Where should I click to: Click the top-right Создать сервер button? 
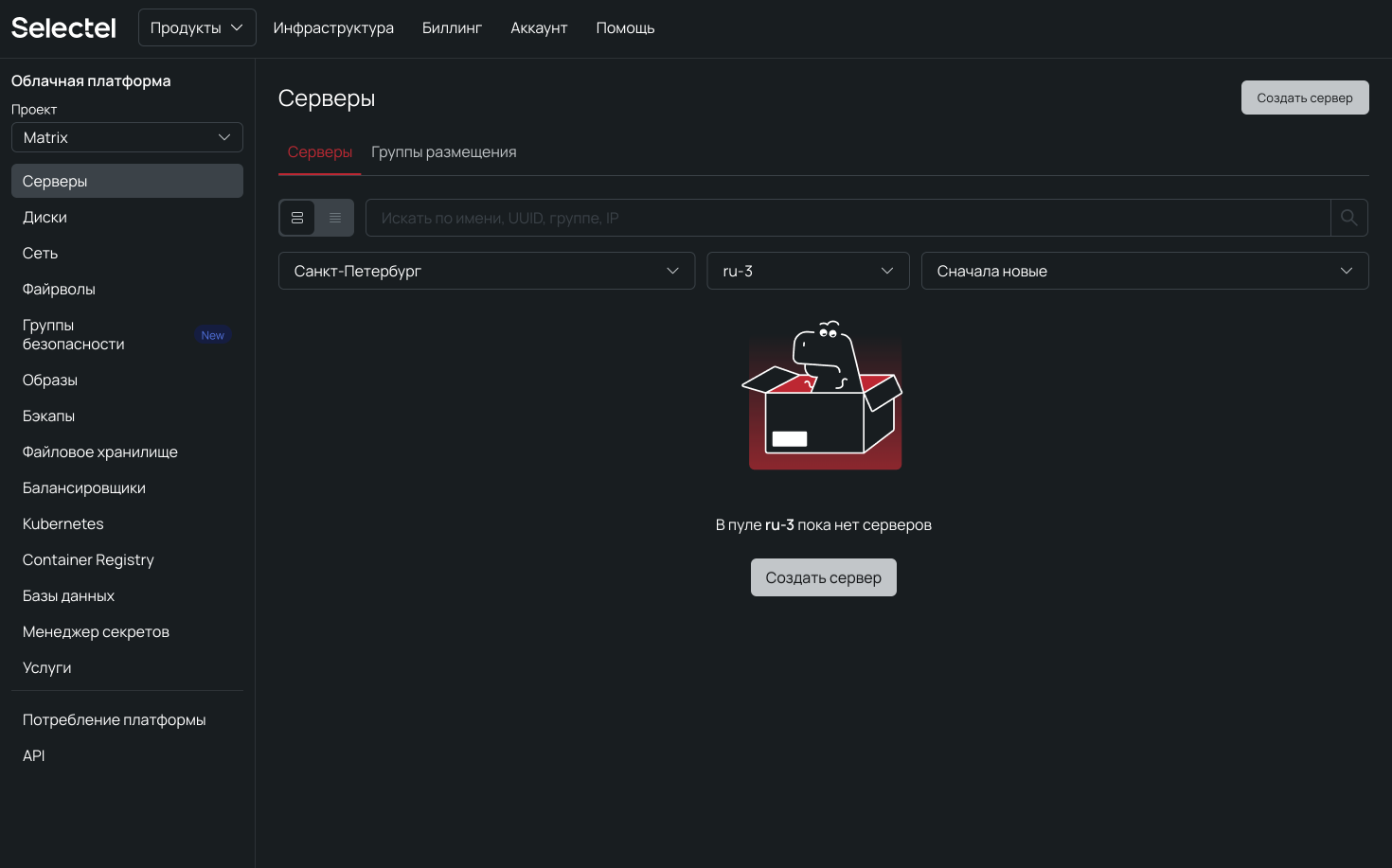1305,97
